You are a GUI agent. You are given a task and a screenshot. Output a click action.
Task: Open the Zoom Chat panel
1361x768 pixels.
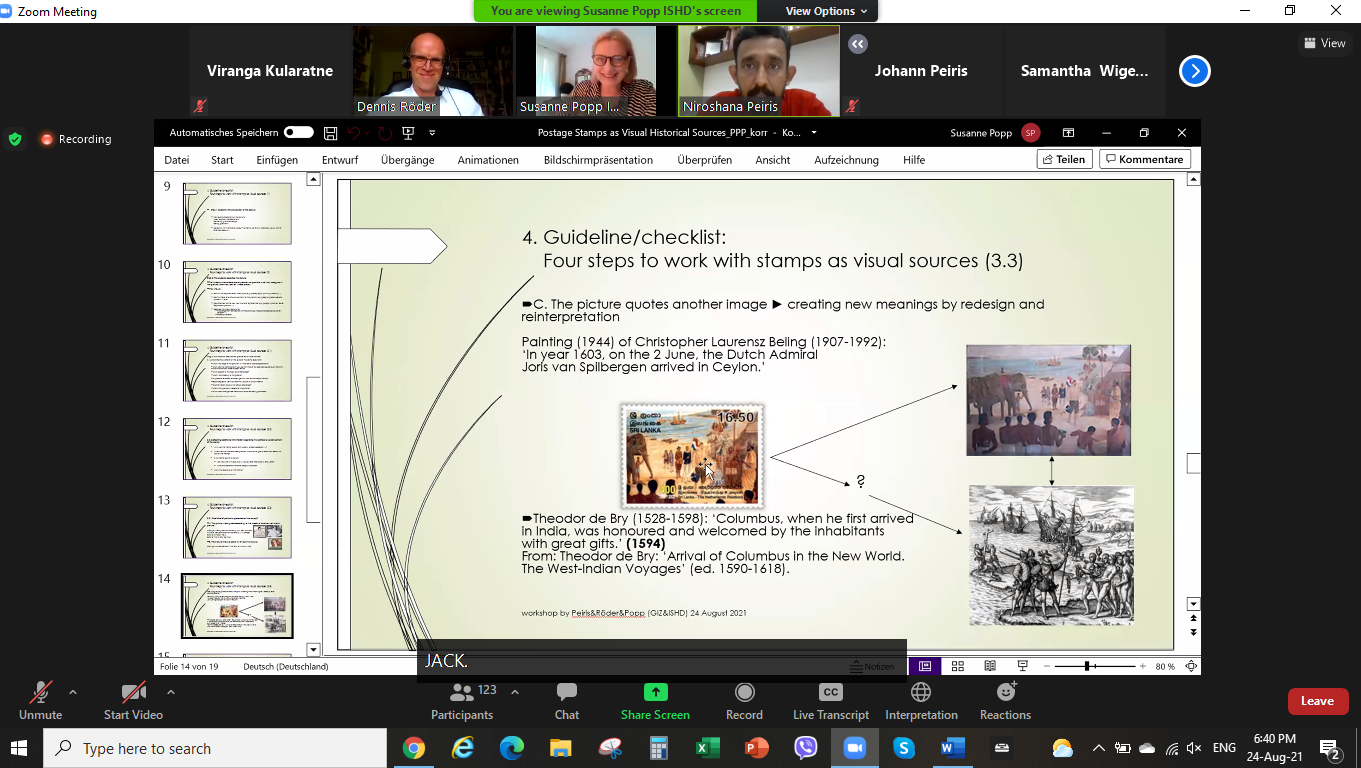pos(567,700)
